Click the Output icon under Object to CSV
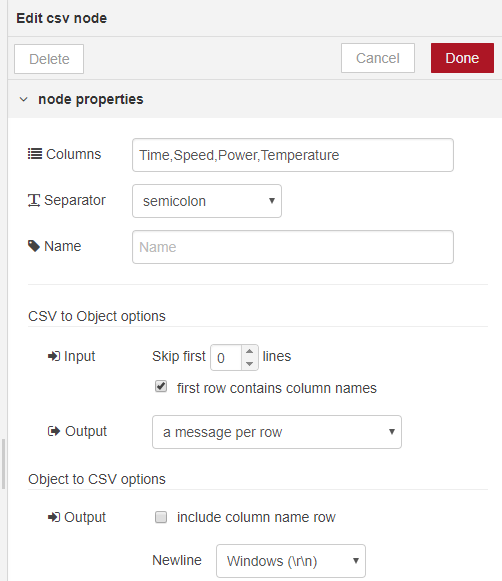This screenshot has width=502, height=581. coord(54,517)
